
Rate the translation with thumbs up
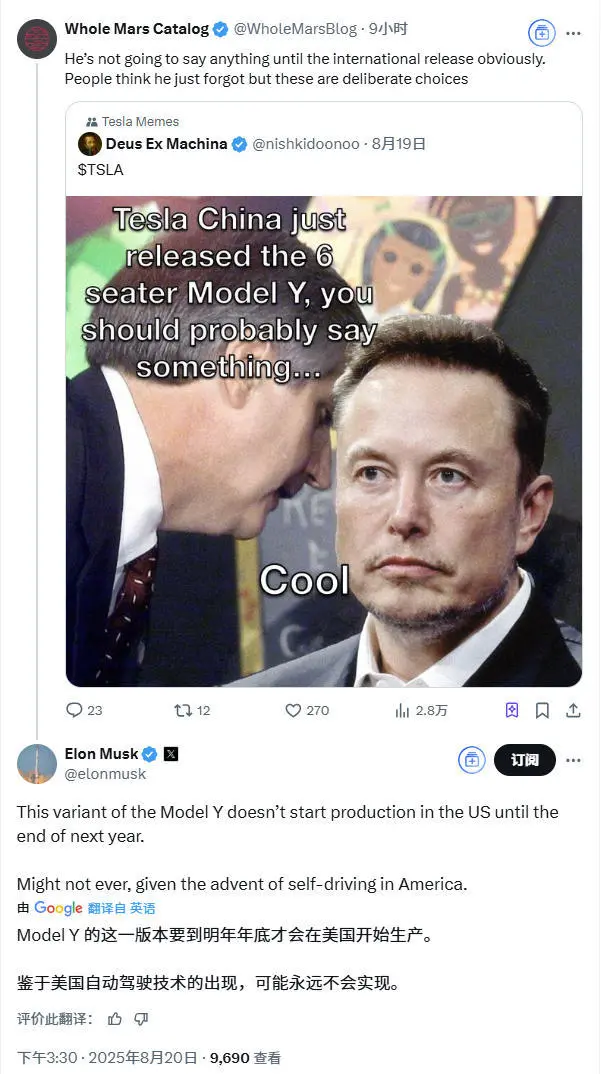coord(115,1019)
